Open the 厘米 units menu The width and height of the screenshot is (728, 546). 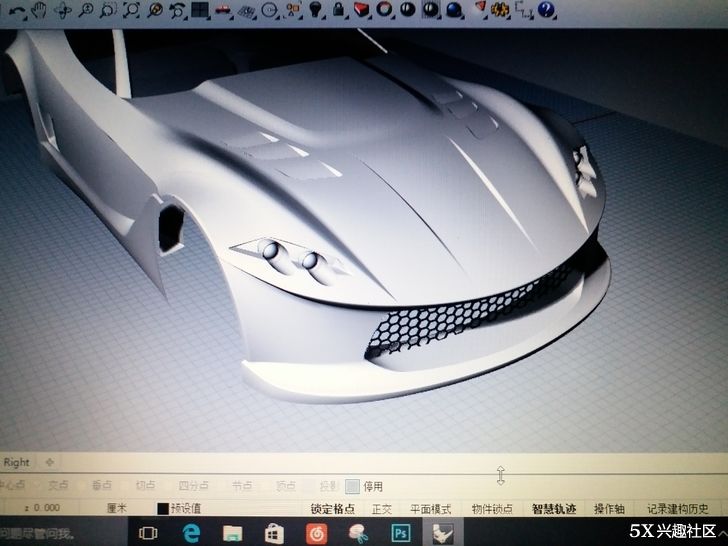pyautogui.click(x=118, y=509)
